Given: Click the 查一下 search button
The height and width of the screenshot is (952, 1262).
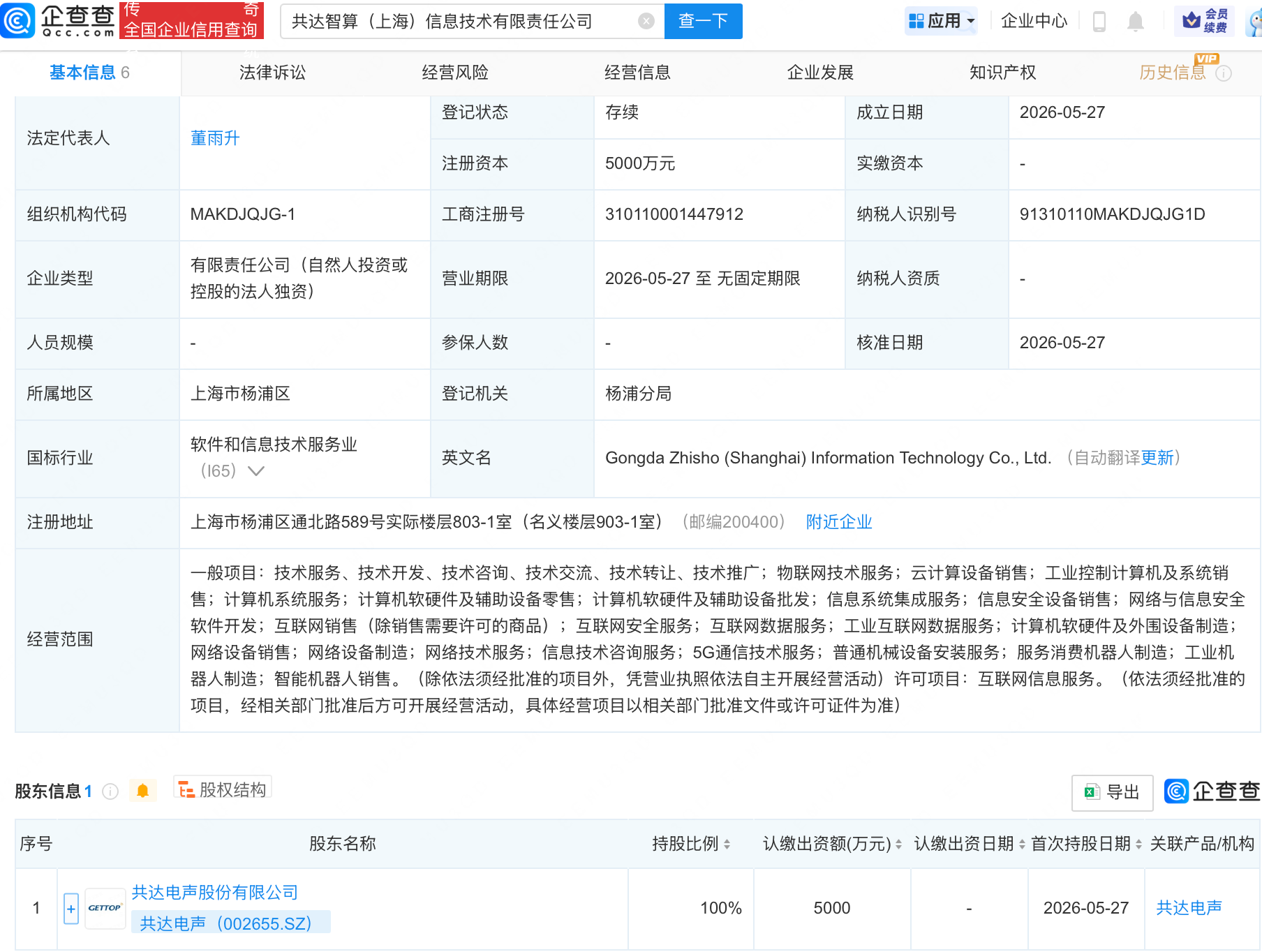Looking at the screenshot, I should point(703,21).
